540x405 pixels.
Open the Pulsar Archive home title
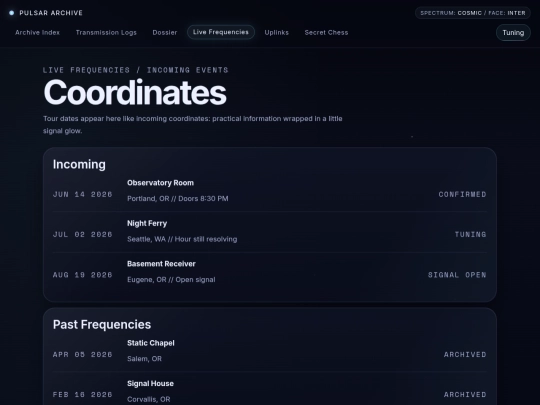(x=51, y=13)
